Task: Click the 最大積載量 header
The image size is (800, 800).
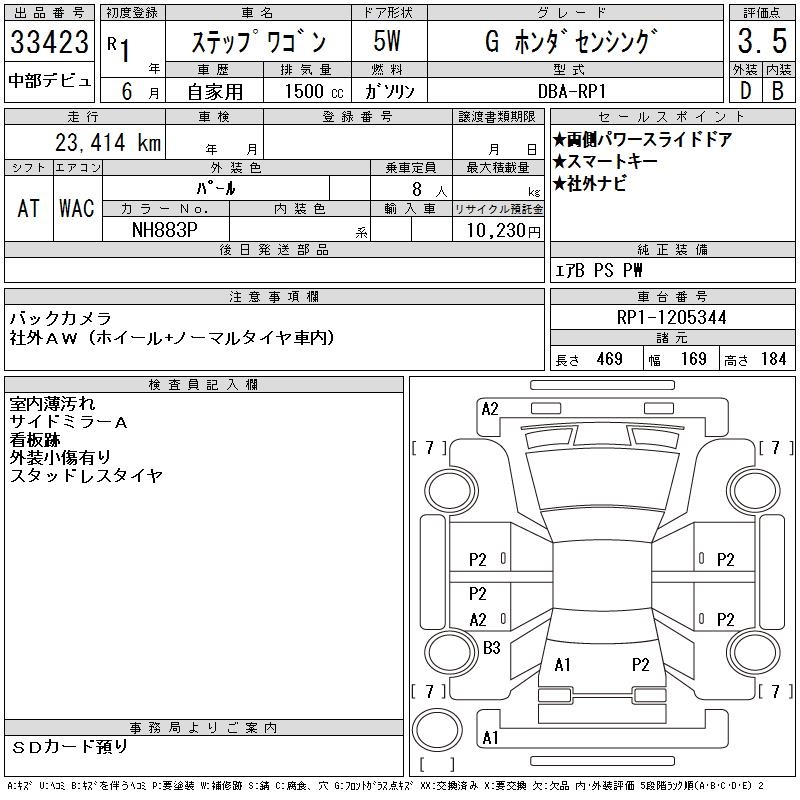Action: coord(498,167)
